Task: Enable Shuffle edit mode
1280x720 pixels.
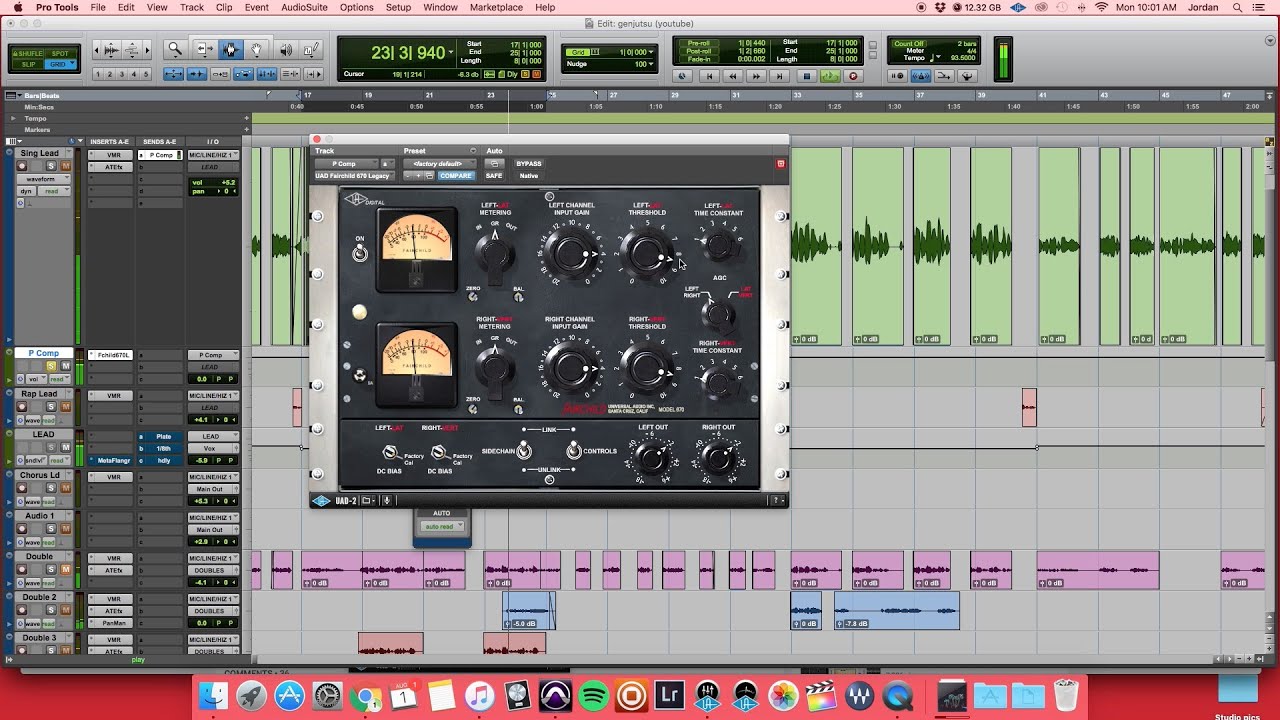Action: (30, 53)
